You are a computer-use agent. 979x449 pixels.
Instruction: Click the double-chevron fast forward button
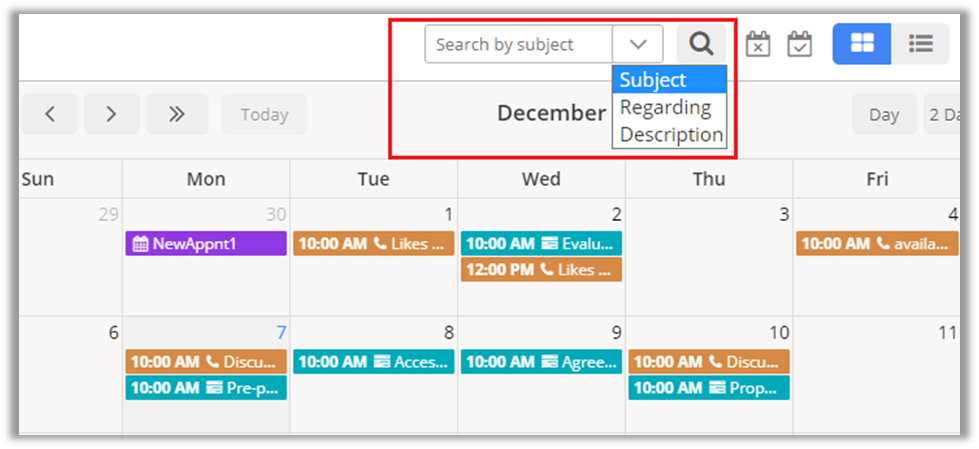pos(177,114)
